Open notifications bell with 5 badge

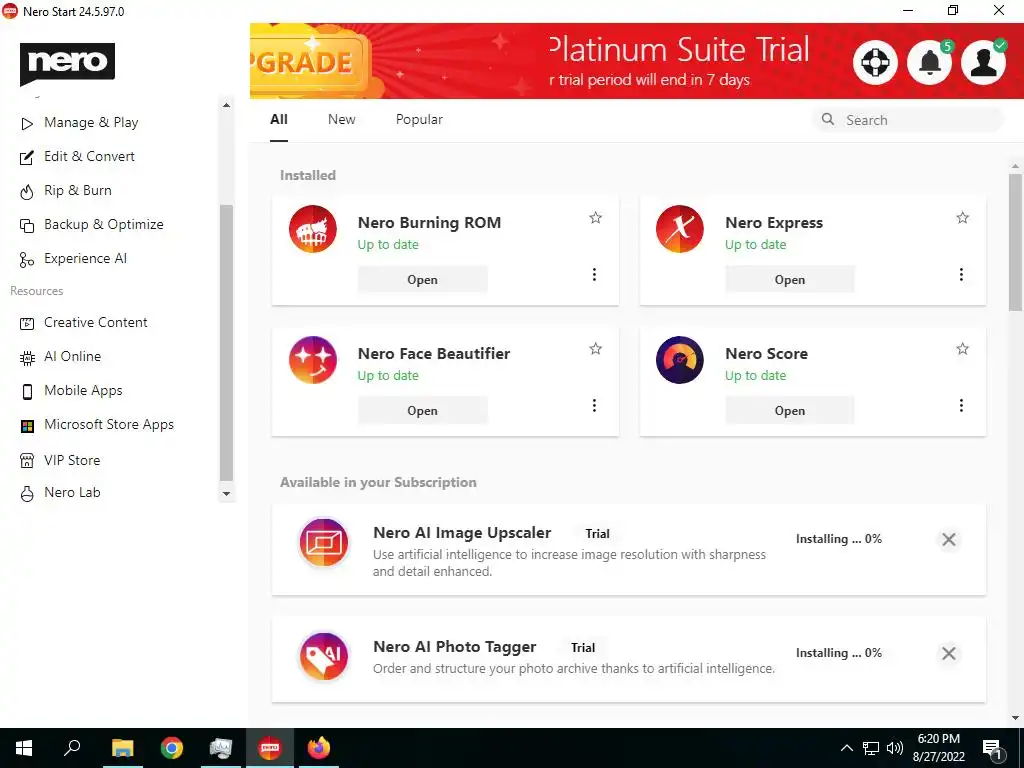pos(930,63)
